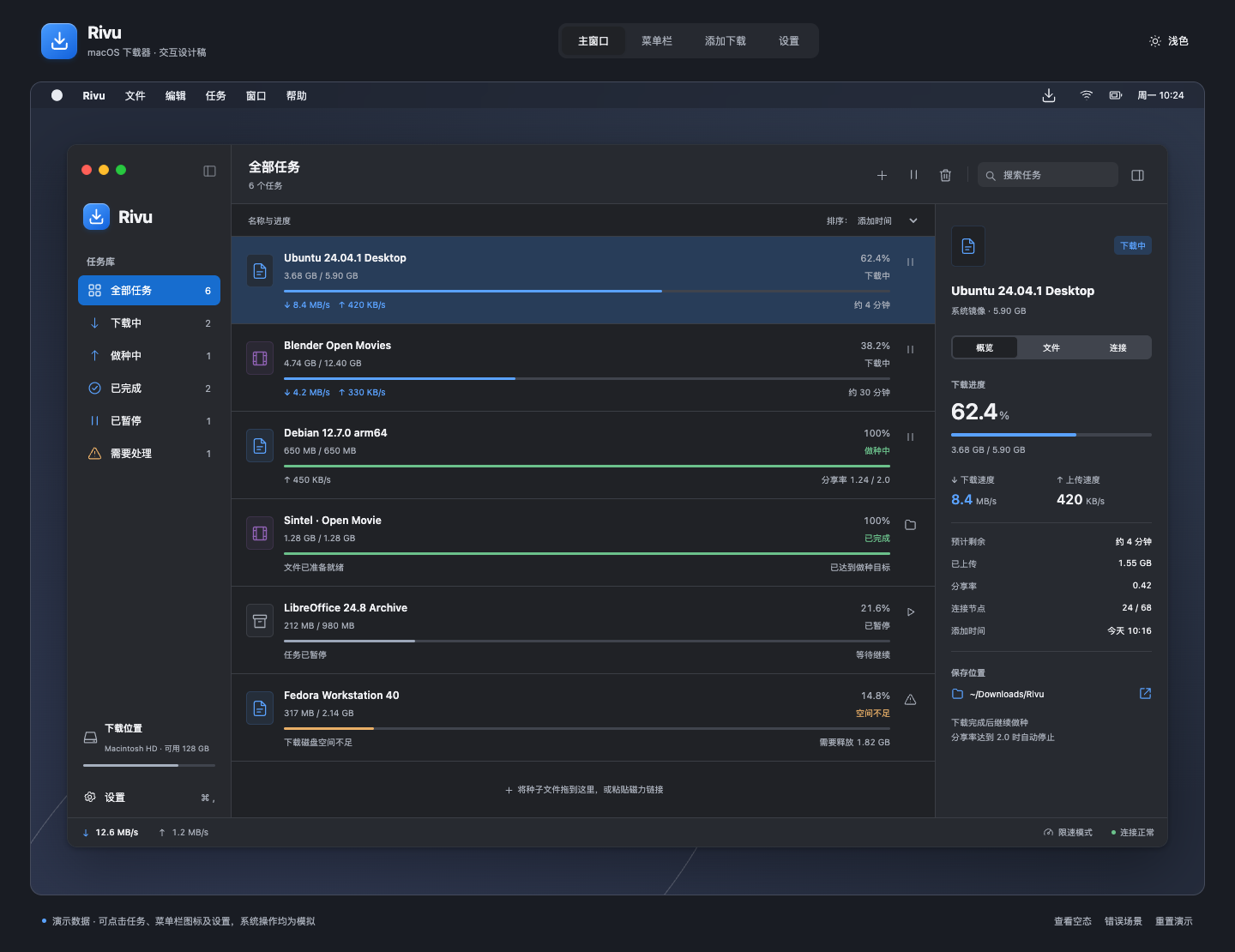
Task: Collapse the sidebar with the toggle icon
Action: (x=209, y=171)
